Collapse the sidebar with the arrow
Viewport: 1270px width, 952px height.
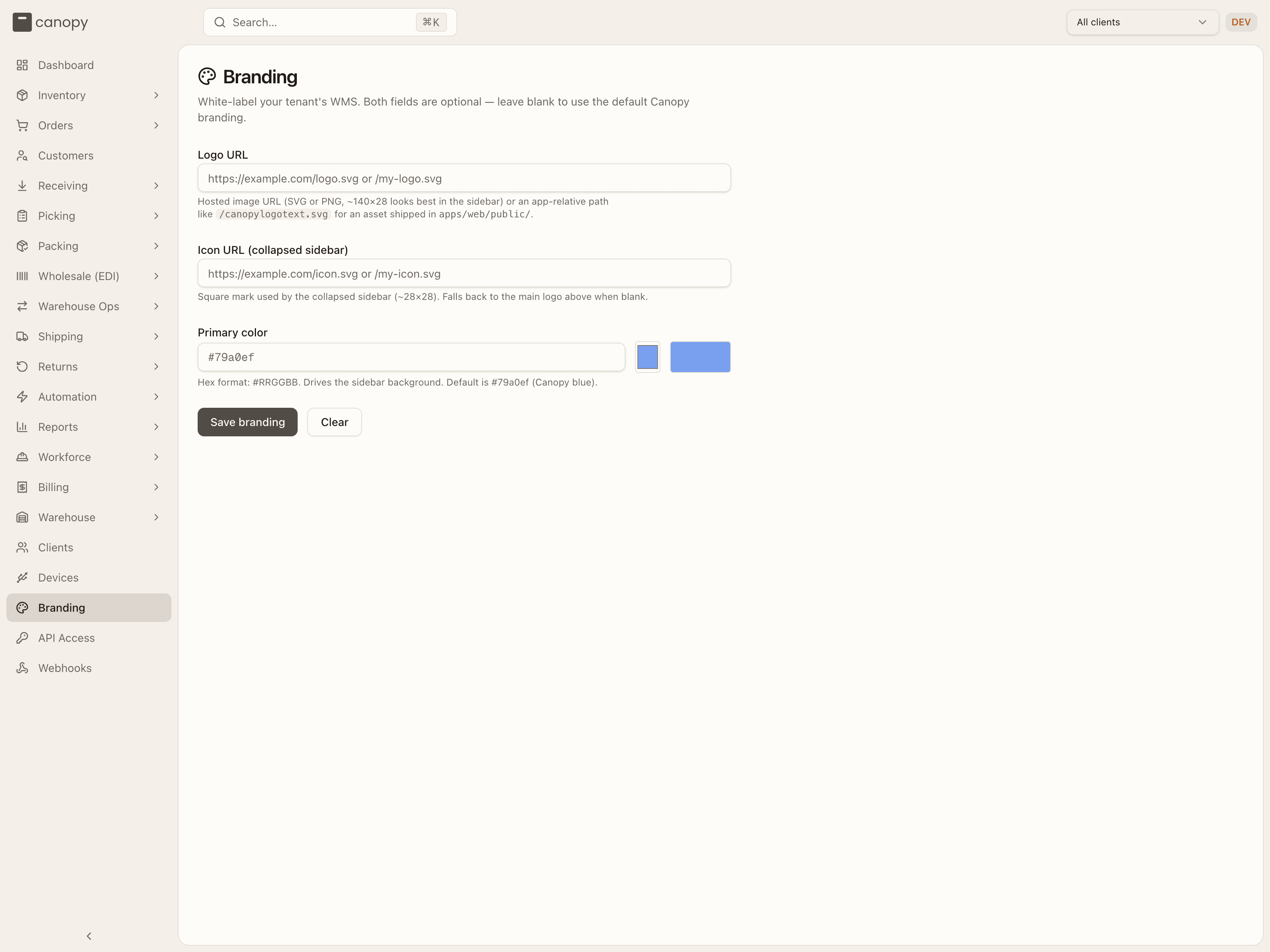[89, 936]
